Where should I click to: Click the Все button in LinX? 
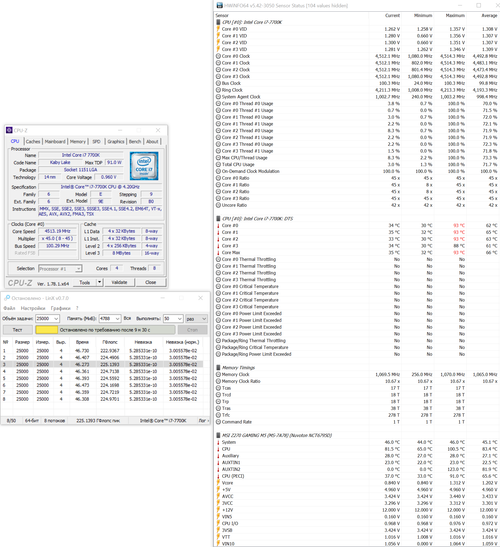(x=127, y=318)
